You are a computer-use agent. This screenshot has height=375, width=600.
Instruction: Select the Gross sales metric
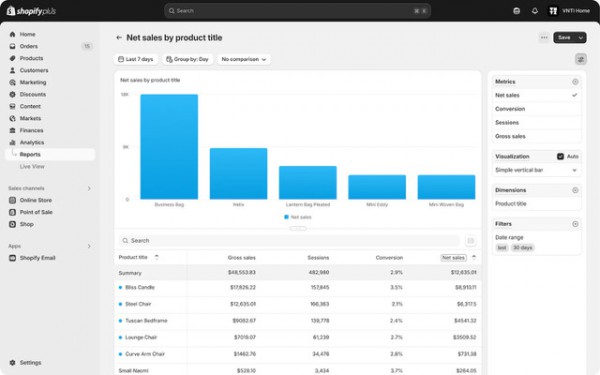536,136
